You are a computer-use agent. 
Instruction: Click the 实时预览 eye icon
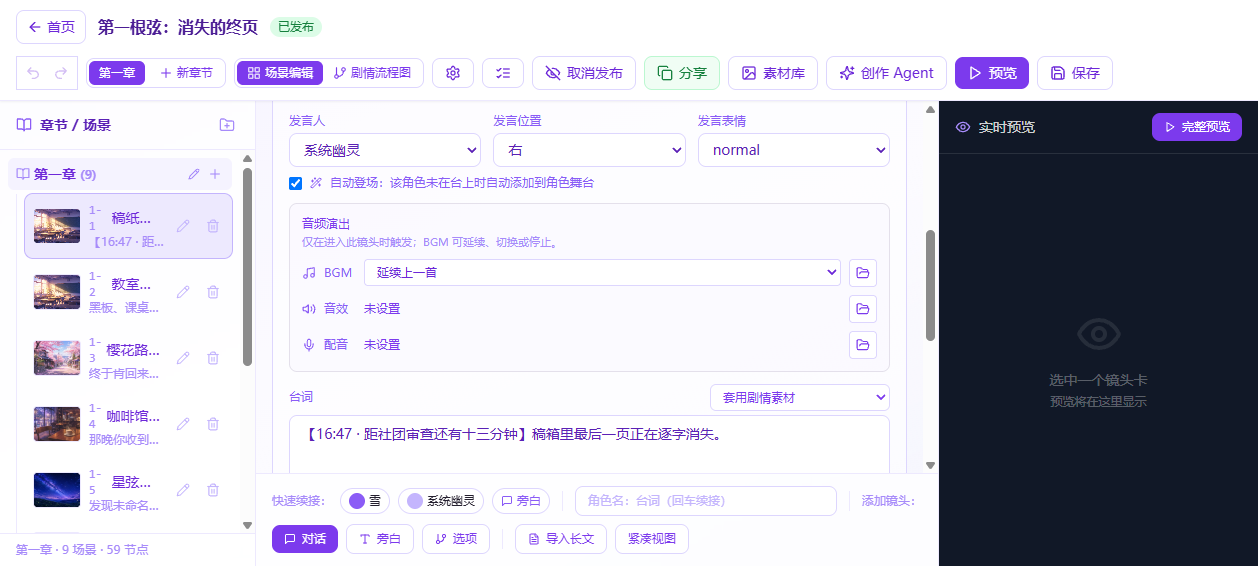[x=963, y=127]
